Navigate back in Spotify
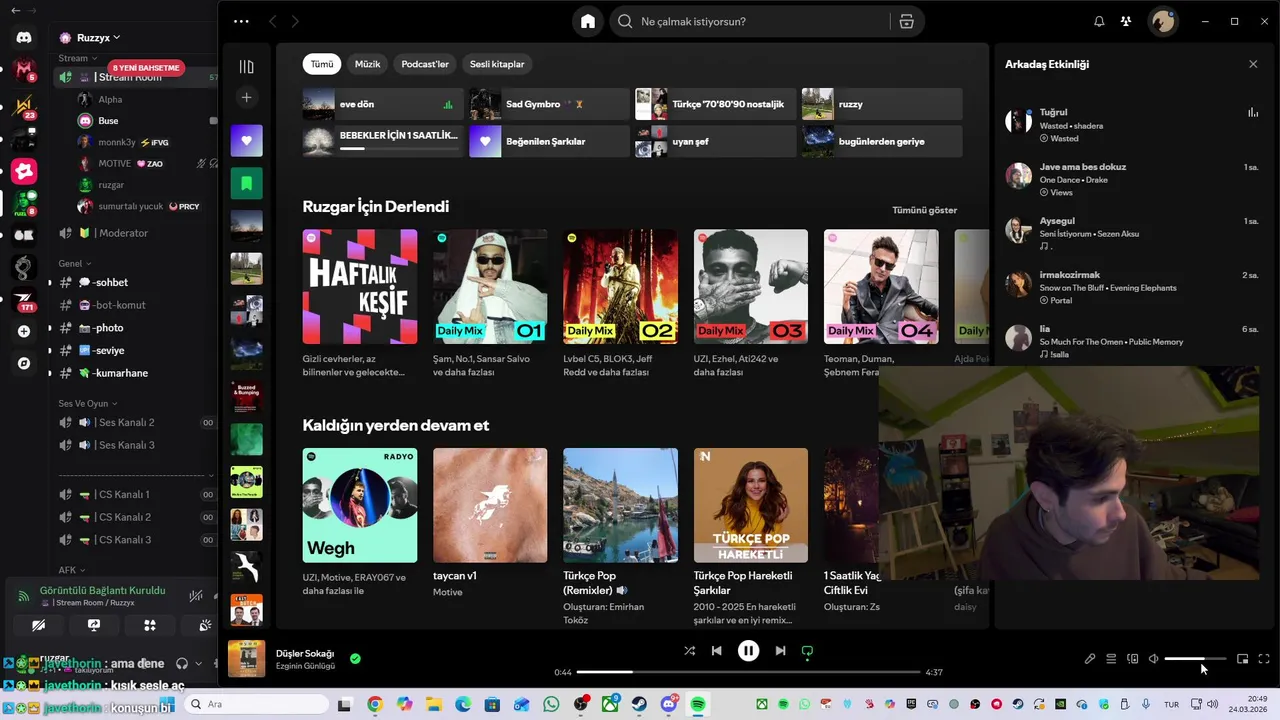Viewport: 1280px width, 720px height. tap(273, 21)
